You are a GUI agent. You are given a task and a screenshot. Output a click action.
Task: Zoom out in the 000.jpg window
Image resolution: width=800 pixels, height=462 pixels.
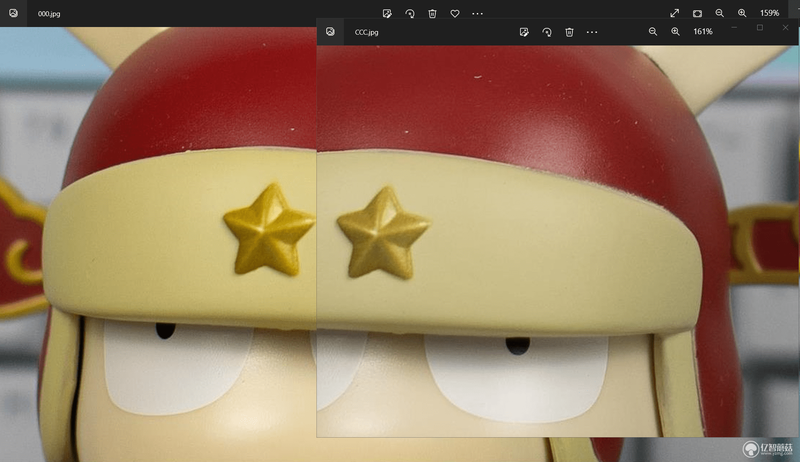click(719, 13)
